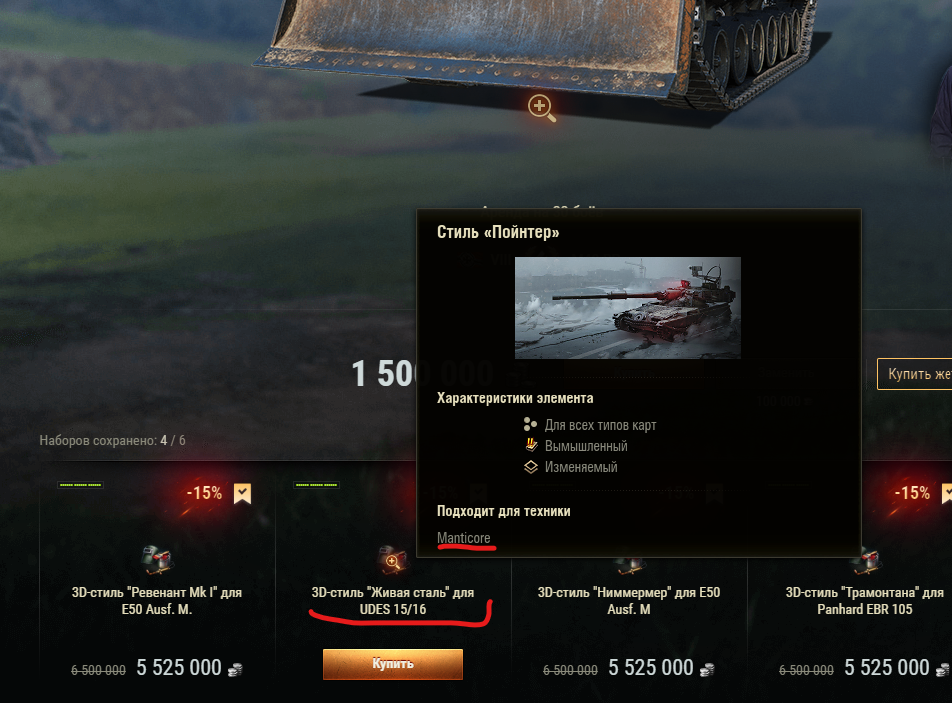Screen dimensions: 952x703
Task: Click the Наборов сохранено 4 / 6 counter
Action: pos(112,440)
